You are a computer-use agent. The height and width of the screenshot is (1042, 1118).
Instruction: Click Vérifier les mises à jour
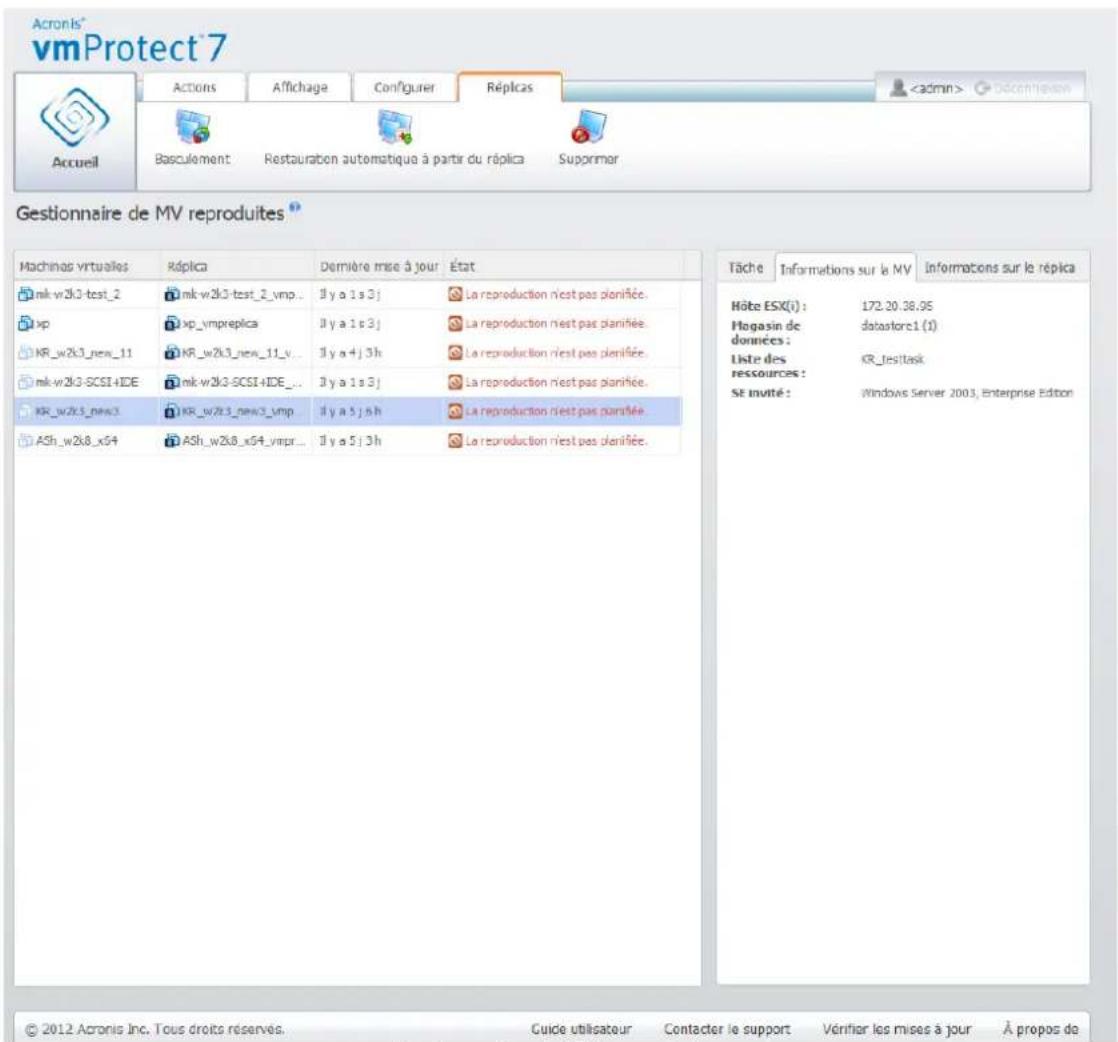896,1029
